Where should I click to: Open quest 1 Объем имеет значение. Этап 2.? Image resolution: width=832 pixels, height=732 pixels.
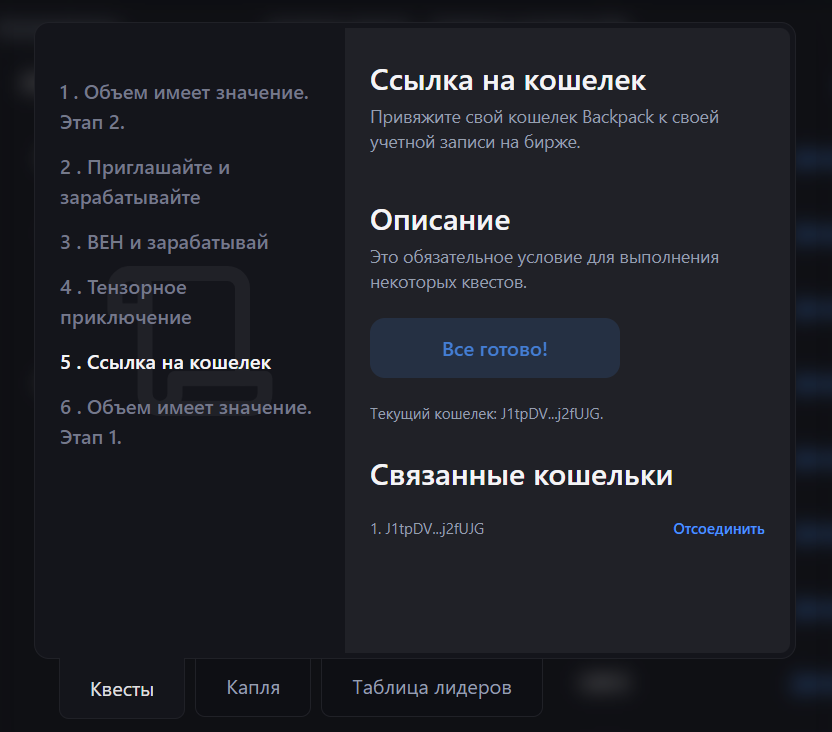click(184, 107)
